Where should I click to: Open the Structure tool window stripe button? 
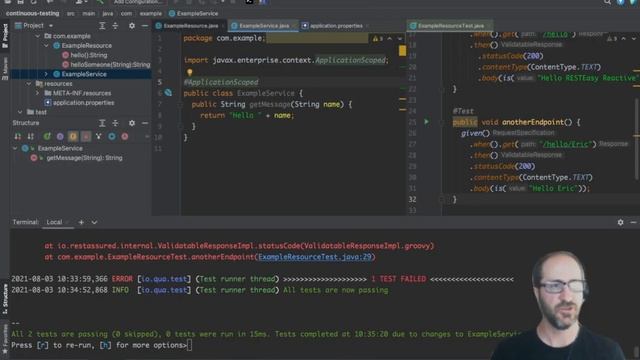click(5, 299)
